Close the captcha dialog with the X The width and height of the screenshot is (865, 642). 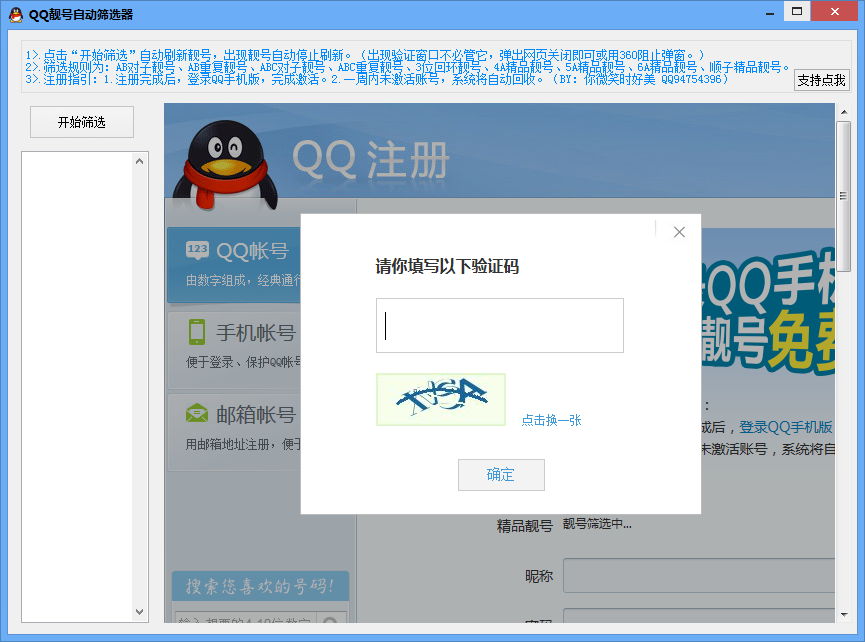pyautogui.click(x=679, y=232)
